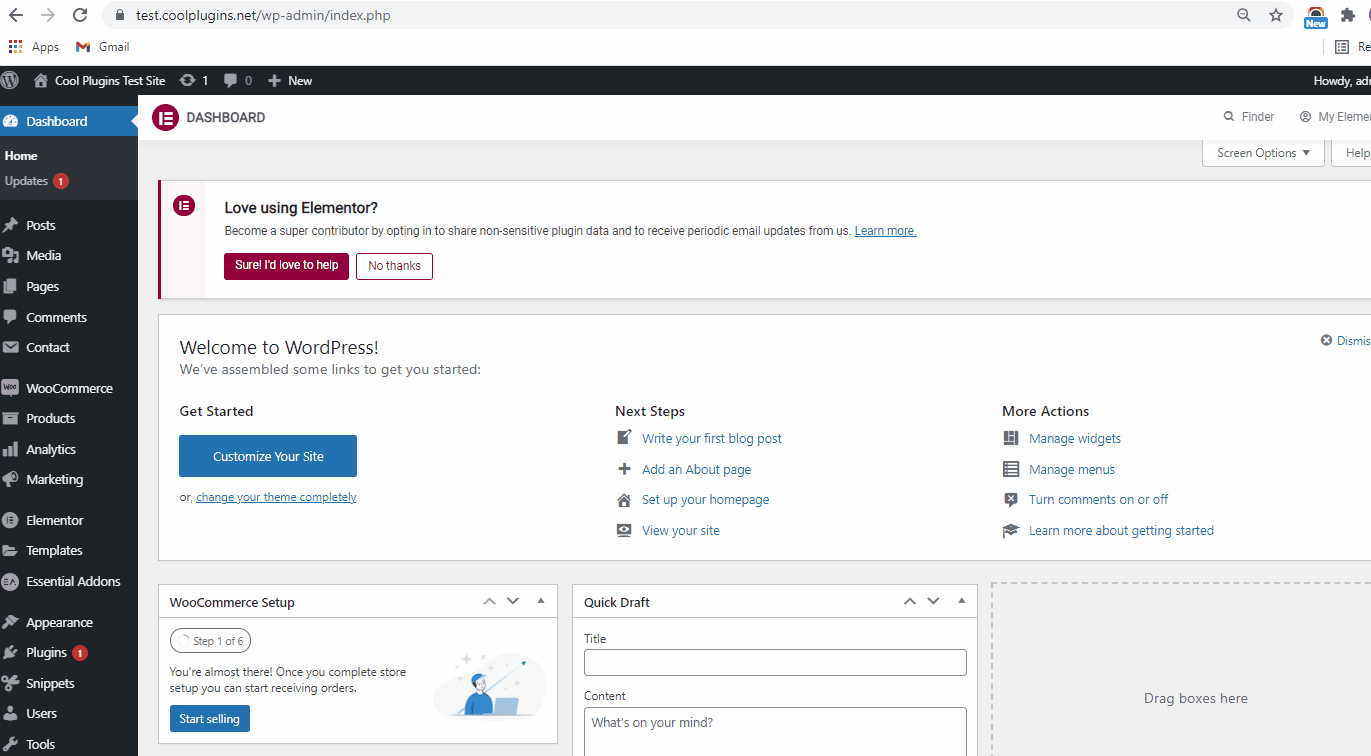Bookmark this page with the star icon
Viewport: 1371px width, 756px height.
point(1276,15)
